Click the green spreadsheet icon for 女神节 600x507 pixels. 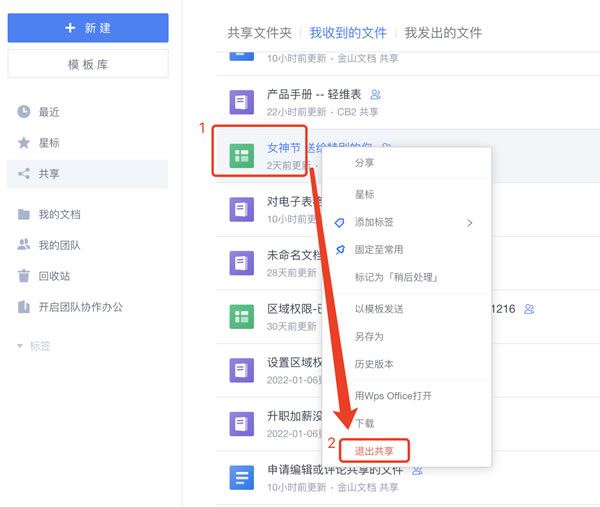[x=240, y=155]
